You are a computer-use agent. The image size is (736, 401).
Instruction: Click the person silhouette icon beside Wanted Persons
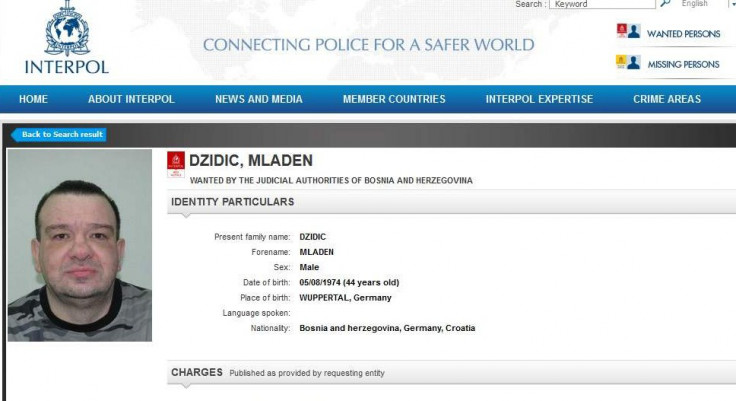pyautogui.click(x=634, y=31)
